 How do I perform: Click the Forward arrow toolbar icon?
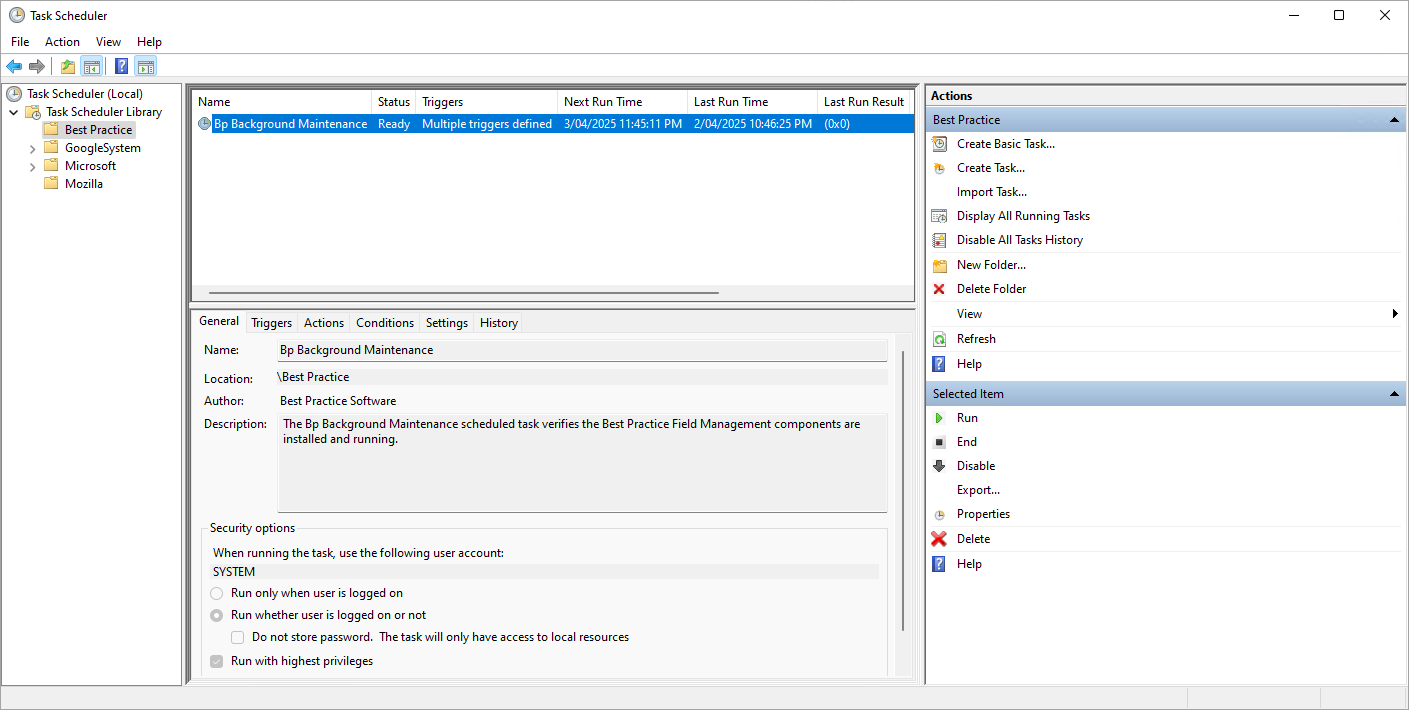pyautogui.click(x=37, y=67)
